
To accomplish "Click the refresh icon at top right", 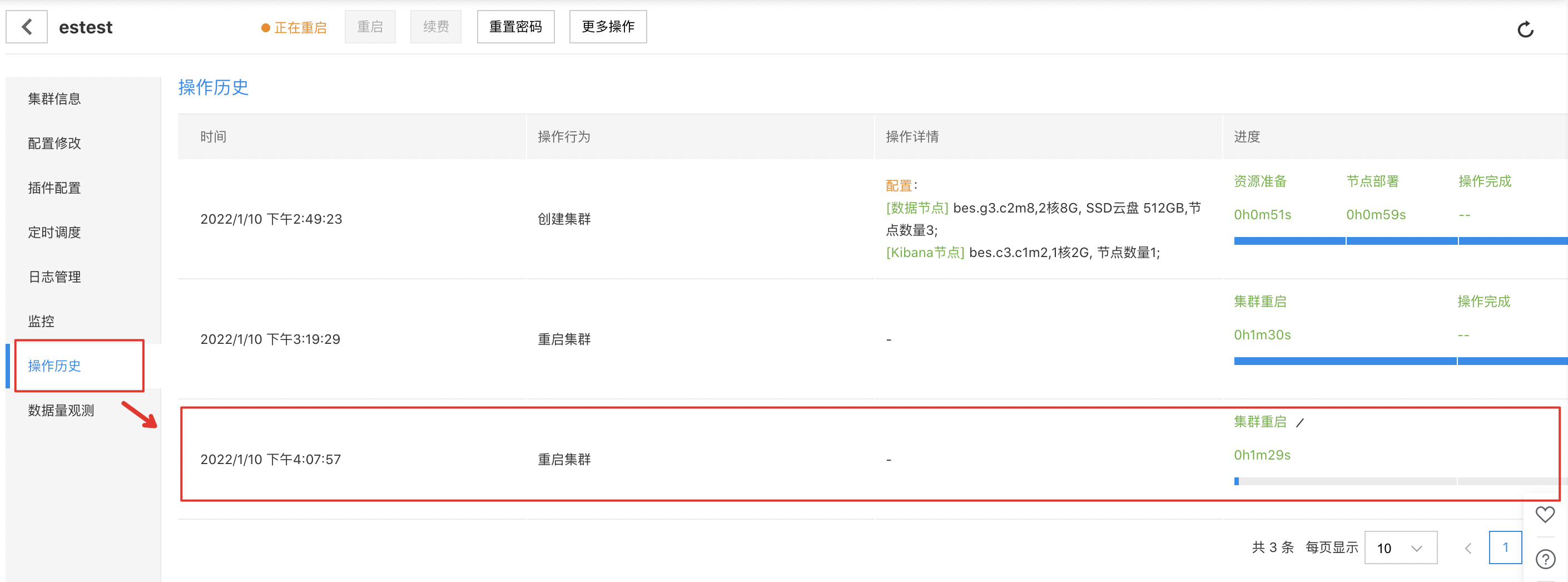I will pos(1525,29).
